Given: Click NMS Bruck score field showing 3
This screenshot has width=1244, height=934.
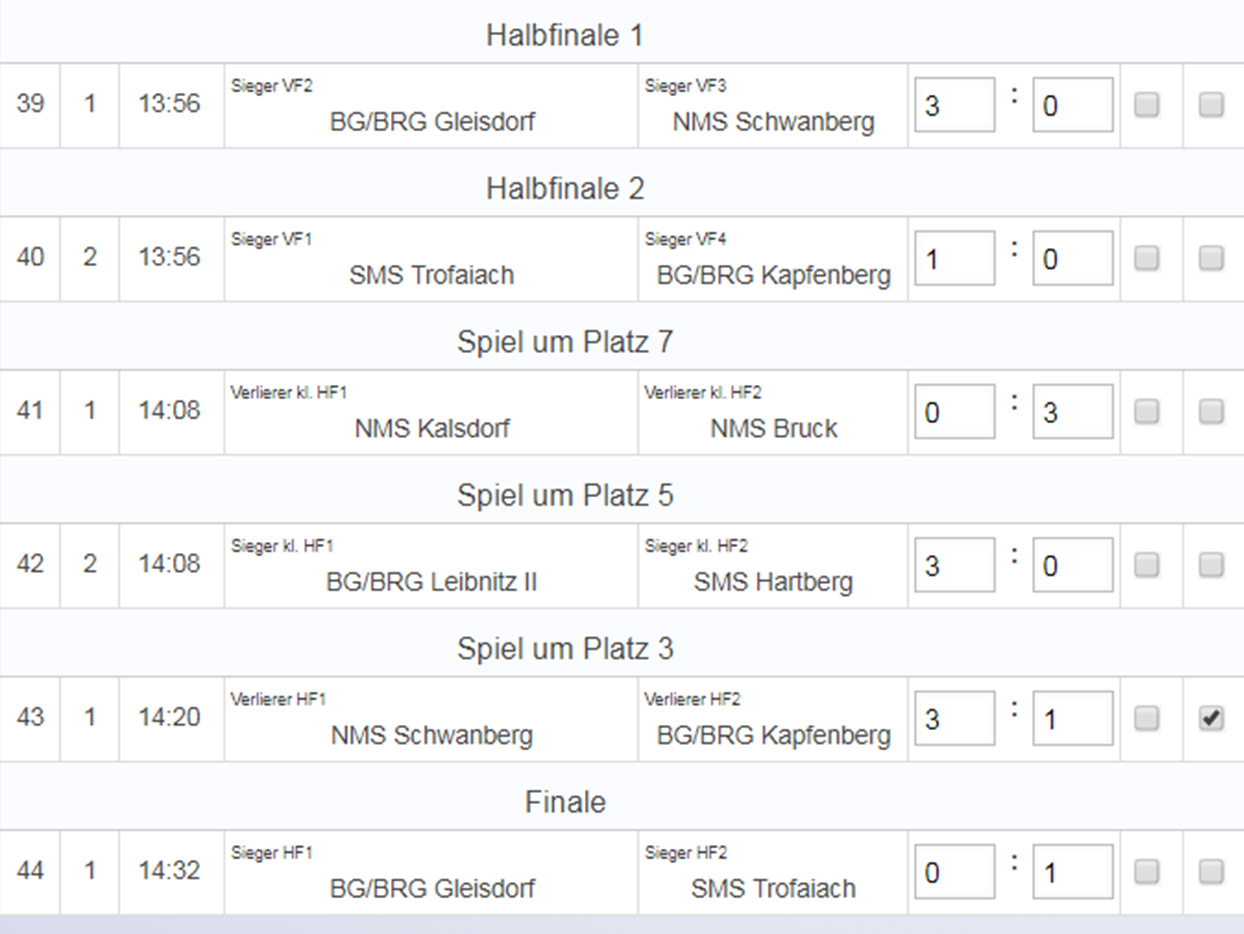Looking at the screenshot, I should pyautogui.click(x=1072, y=412).
